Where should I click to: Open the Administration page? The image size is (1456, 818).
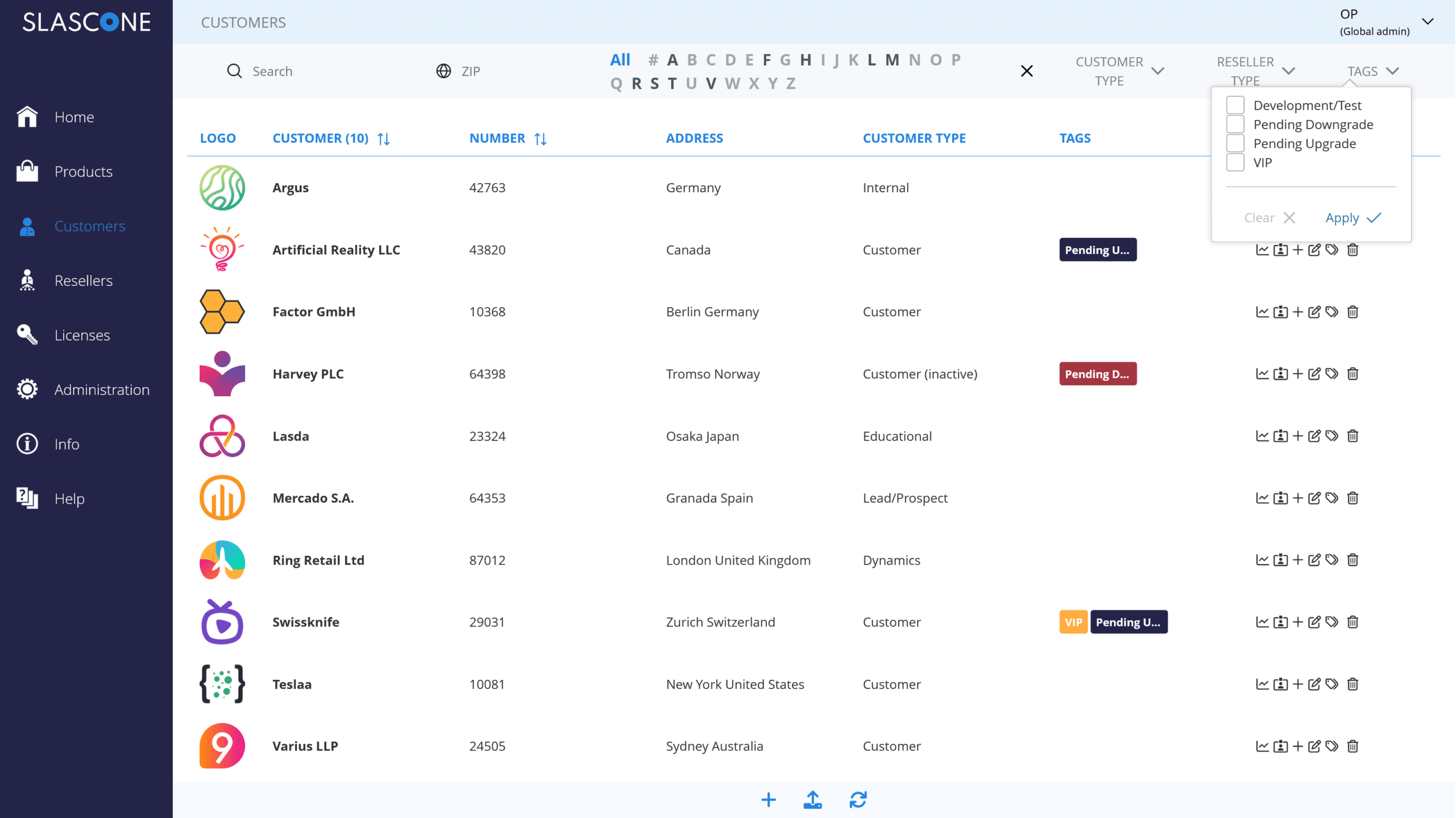pyautogui.click(x=102, y=389)
